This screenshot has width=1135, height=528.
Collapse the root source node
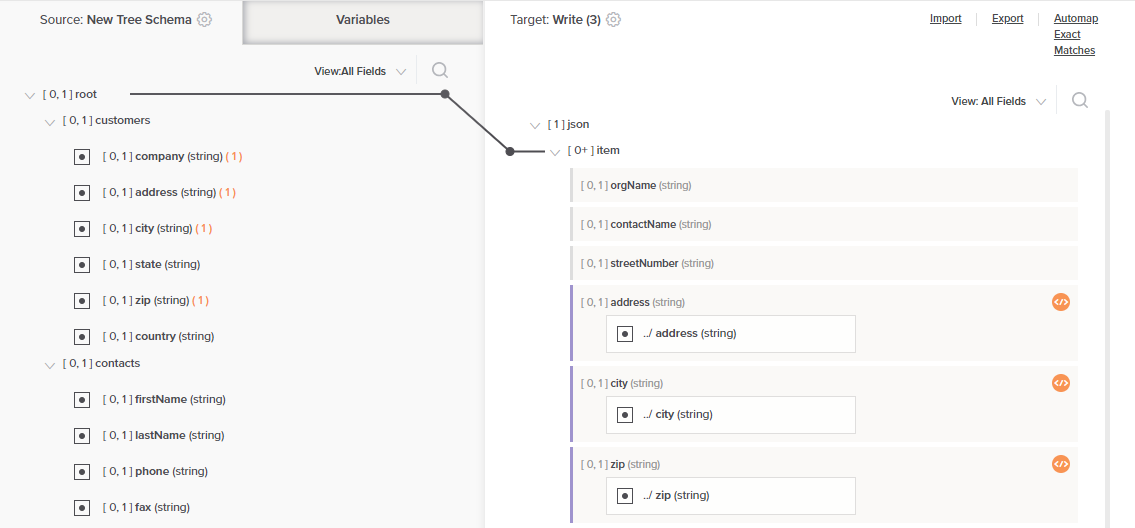pyautogui.click(x=30, y=95)
